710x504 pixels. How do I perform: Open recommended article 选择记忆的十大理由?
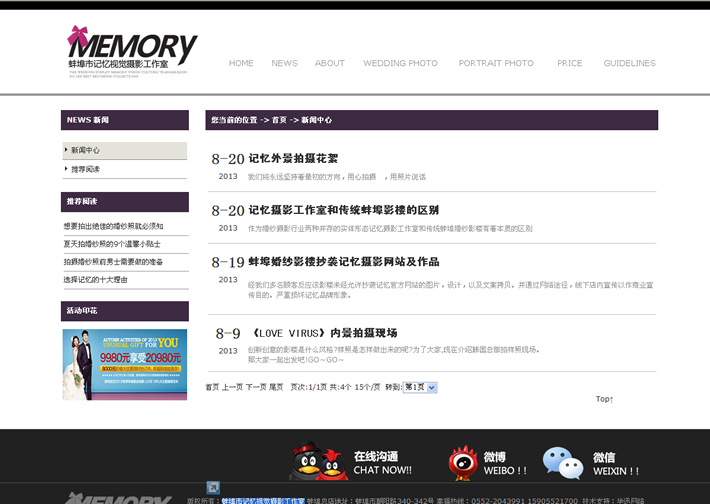tap(96, 279)
